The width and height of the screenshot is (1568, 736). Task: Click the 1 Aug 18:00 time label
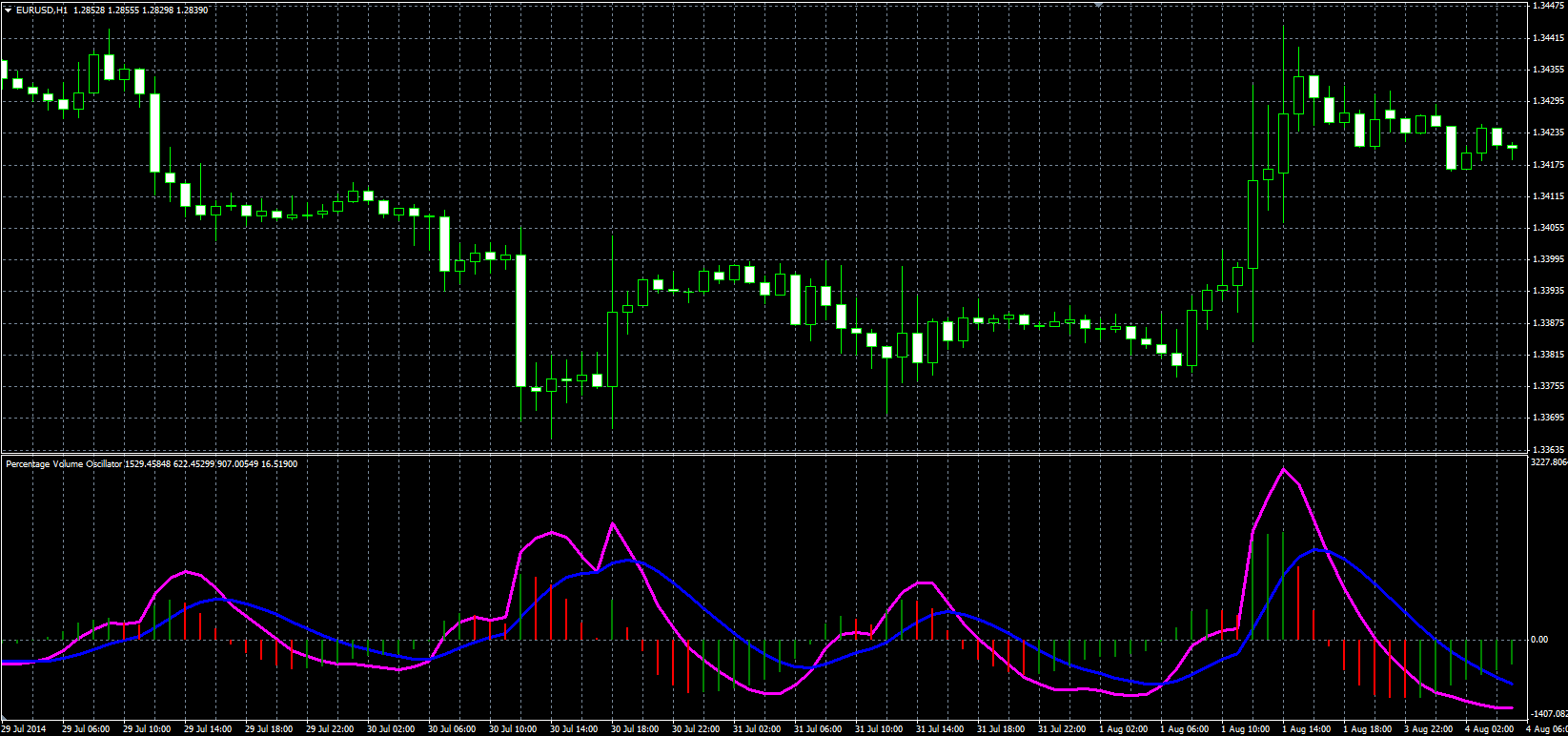1367,729
